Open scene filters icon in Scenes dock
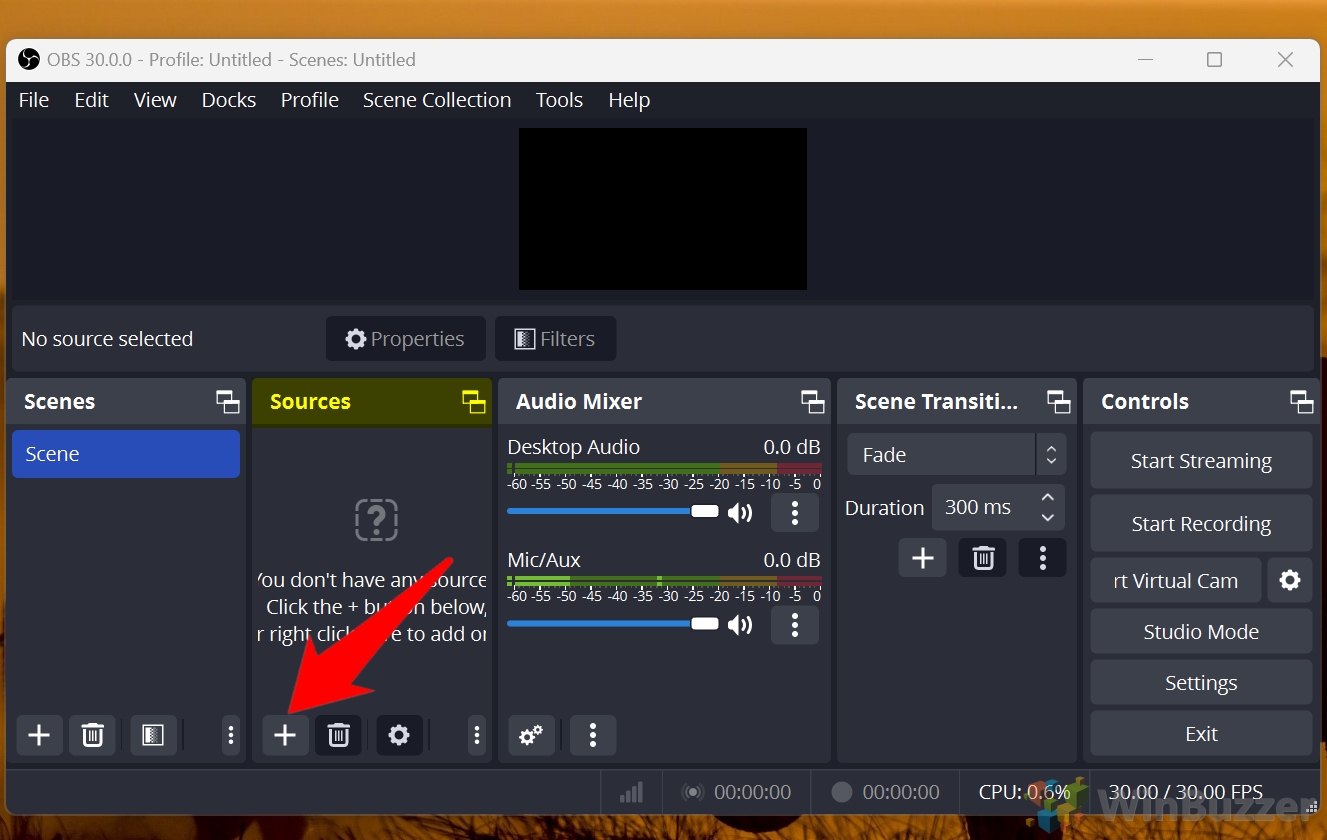The height and width of the screenshot is (840, 1327). (x=152, y=736)
